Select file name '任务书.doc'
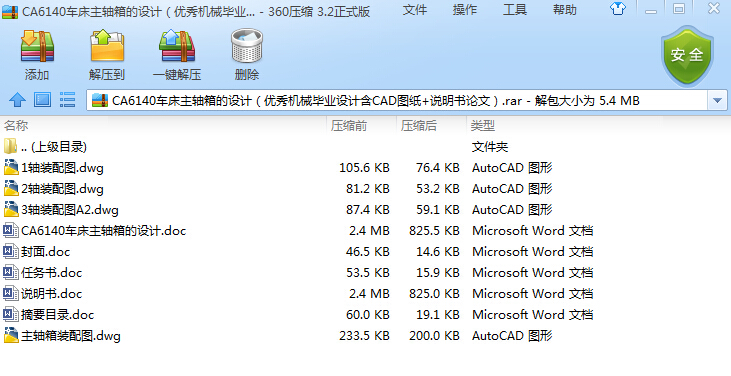The image size is (731, 376). 52,273
